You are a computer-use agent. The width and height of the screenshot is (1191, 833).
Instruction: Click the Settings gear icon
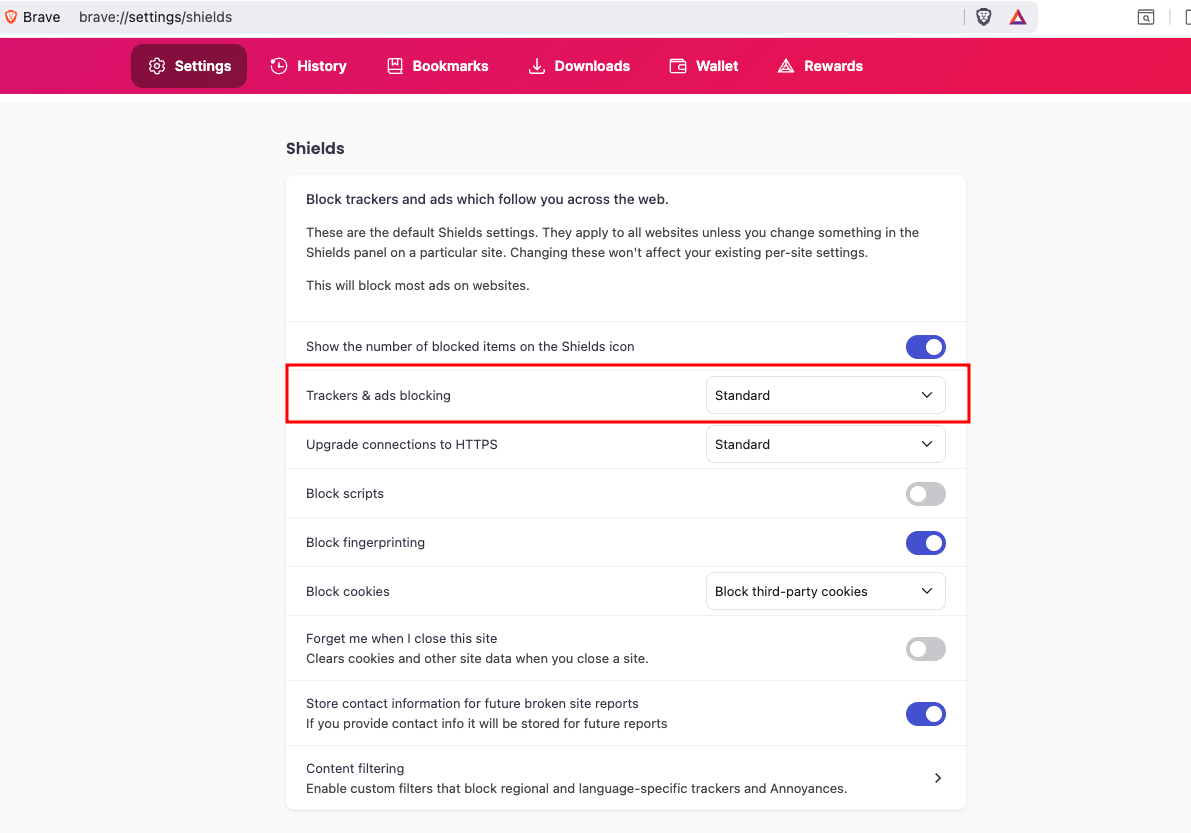click(x=157, y=66)
